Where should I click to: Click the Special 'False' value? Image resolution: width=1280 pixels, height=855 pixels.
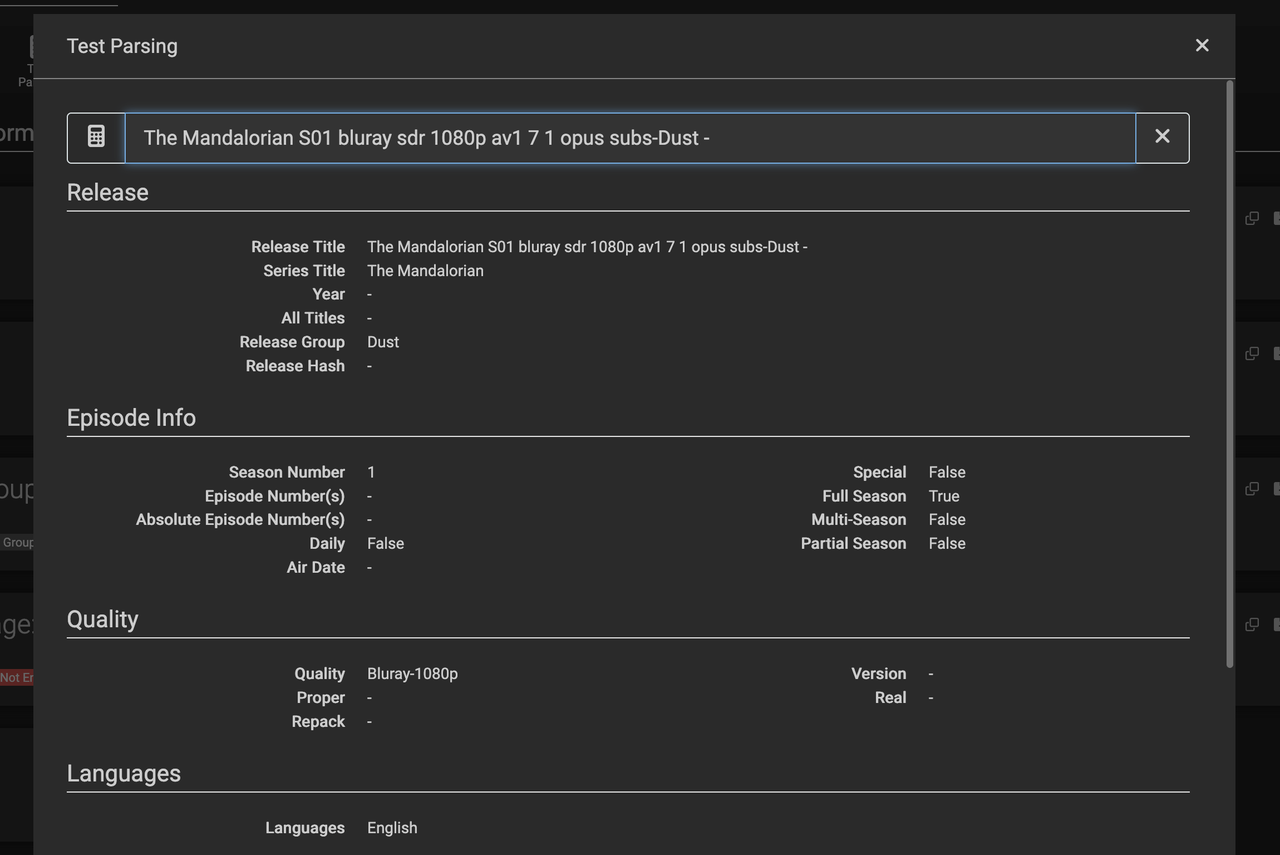947,472
